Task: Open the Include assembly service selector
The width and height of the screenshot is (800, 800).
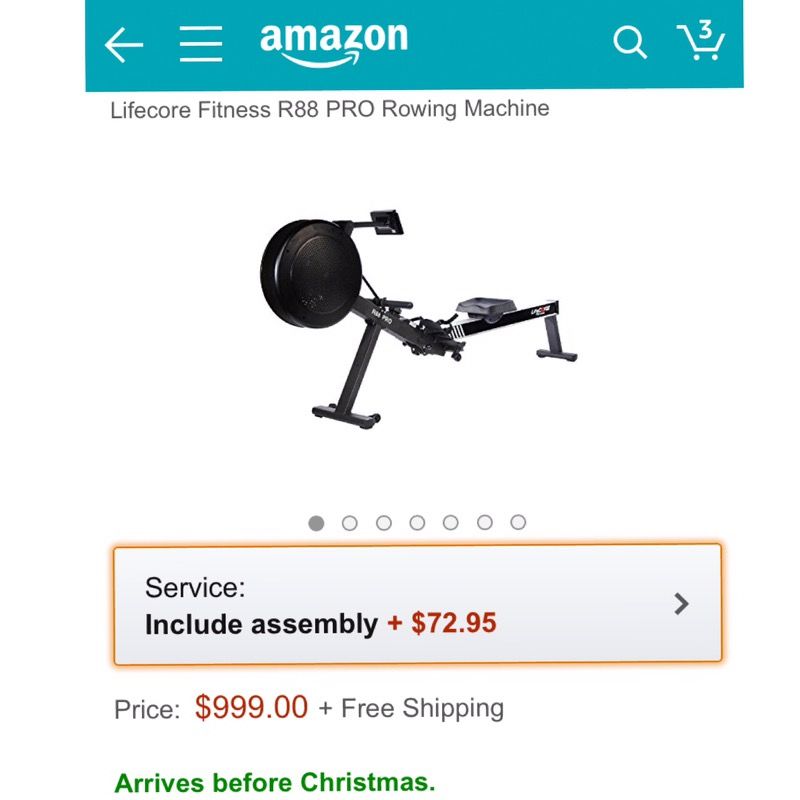Action: [x=417, y=604]
